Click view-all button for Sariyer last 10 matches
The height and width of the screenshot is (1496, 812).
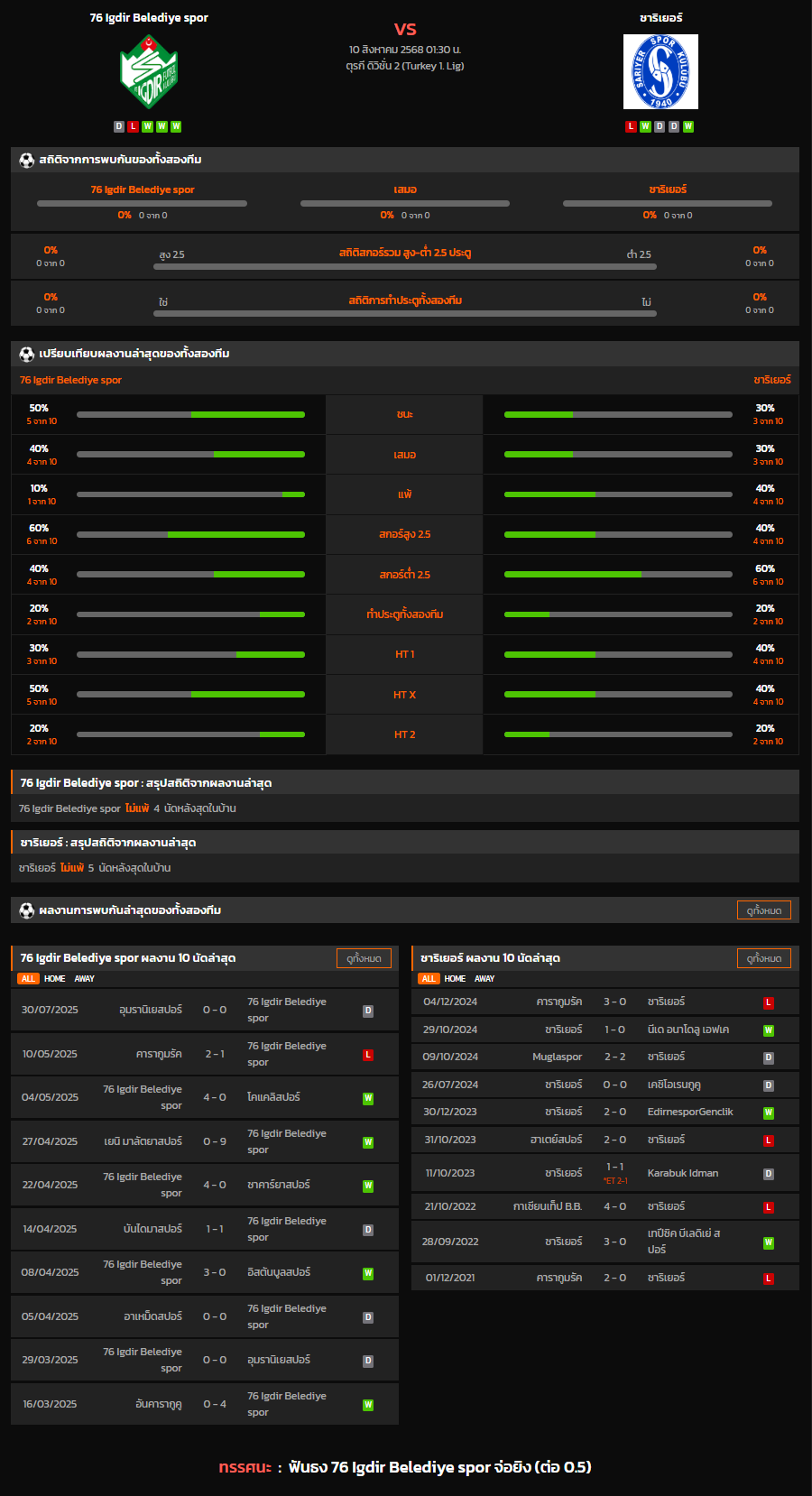[764, 958]
